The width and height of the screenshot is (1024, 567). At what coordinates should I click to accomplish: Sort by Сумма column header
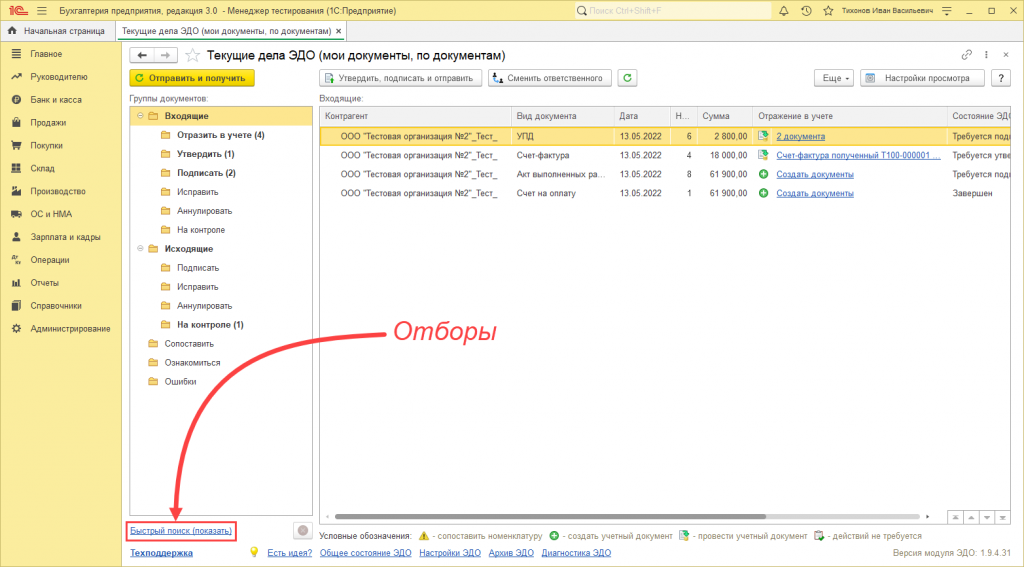pos(725,116)
